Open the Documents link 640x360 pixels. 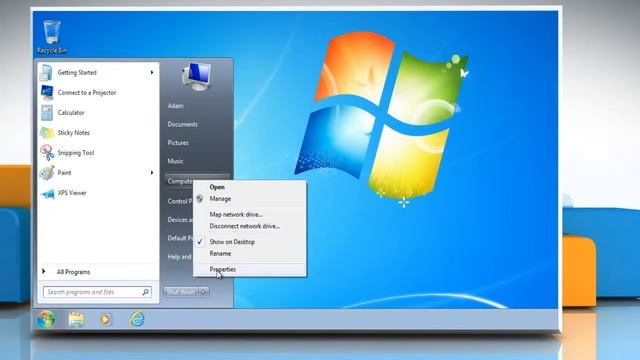[182, 124]
